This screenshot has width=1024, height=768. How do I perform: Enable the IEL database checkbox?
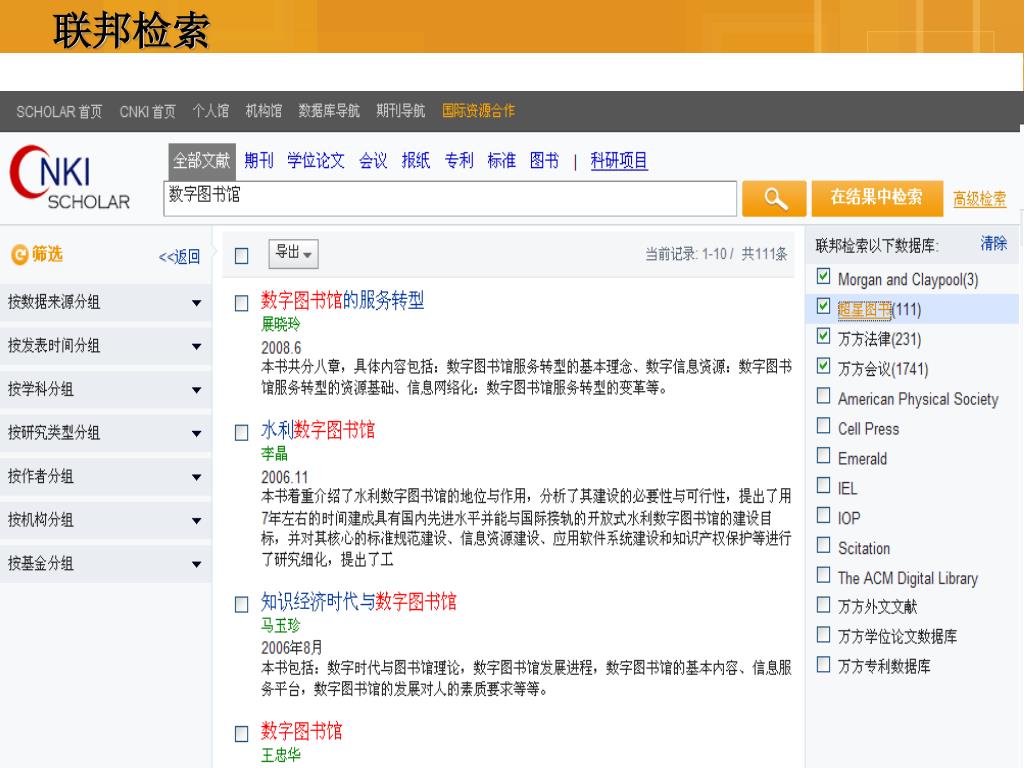824,485
